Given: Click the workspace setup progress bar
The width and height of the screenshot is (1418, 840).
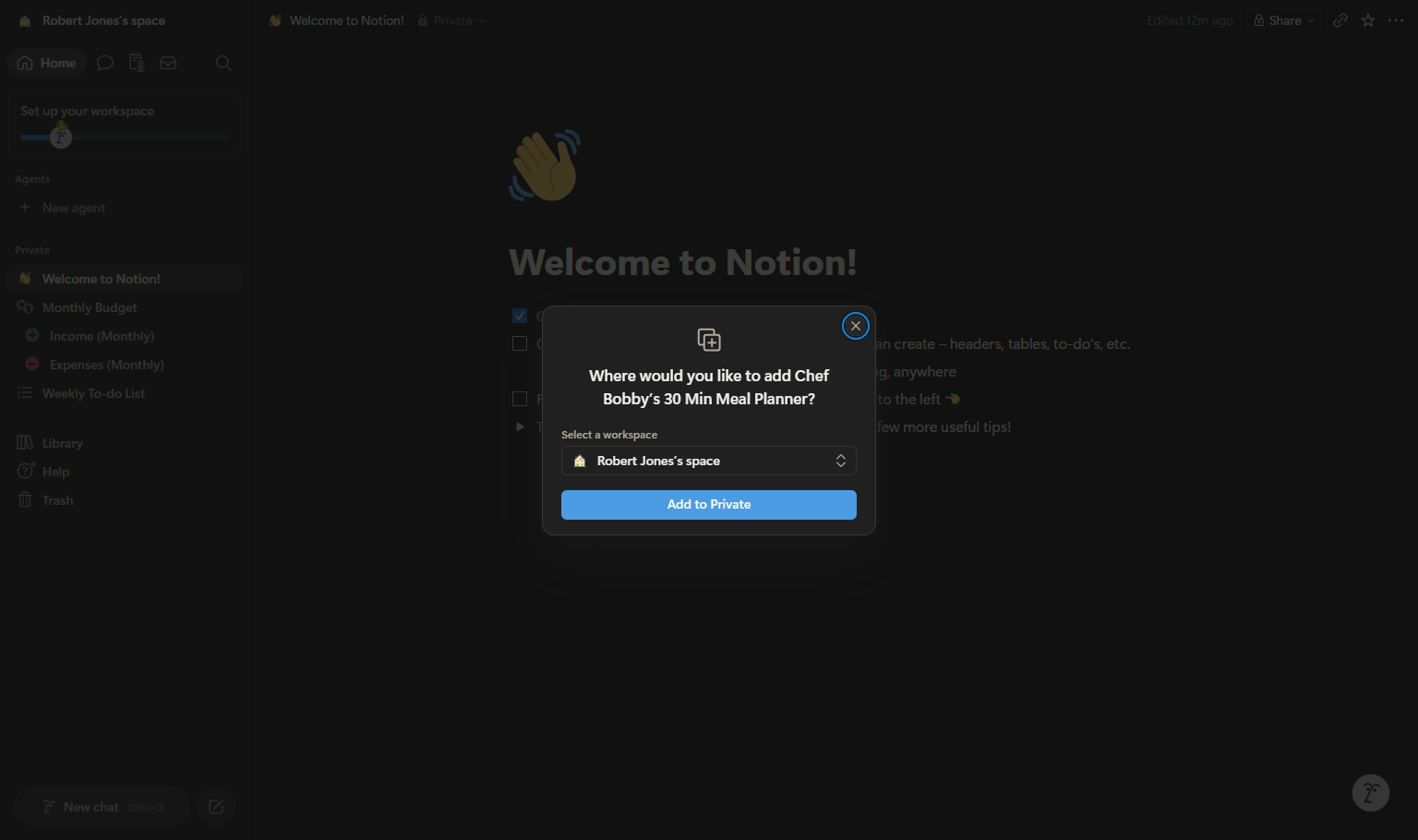Looking at the screenshot, I should click(124, 138).
